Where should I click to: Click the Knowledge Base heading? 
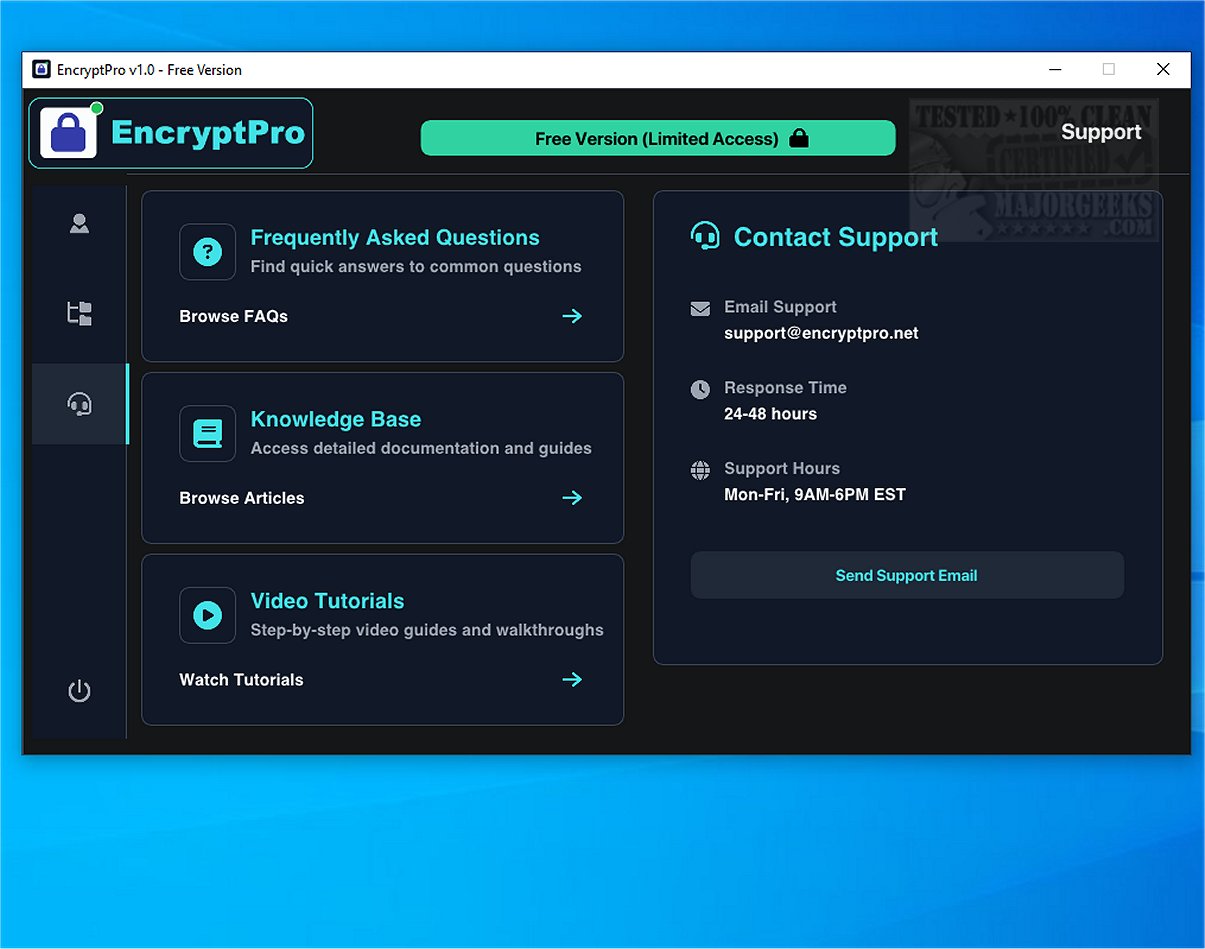tap(336, 420)
